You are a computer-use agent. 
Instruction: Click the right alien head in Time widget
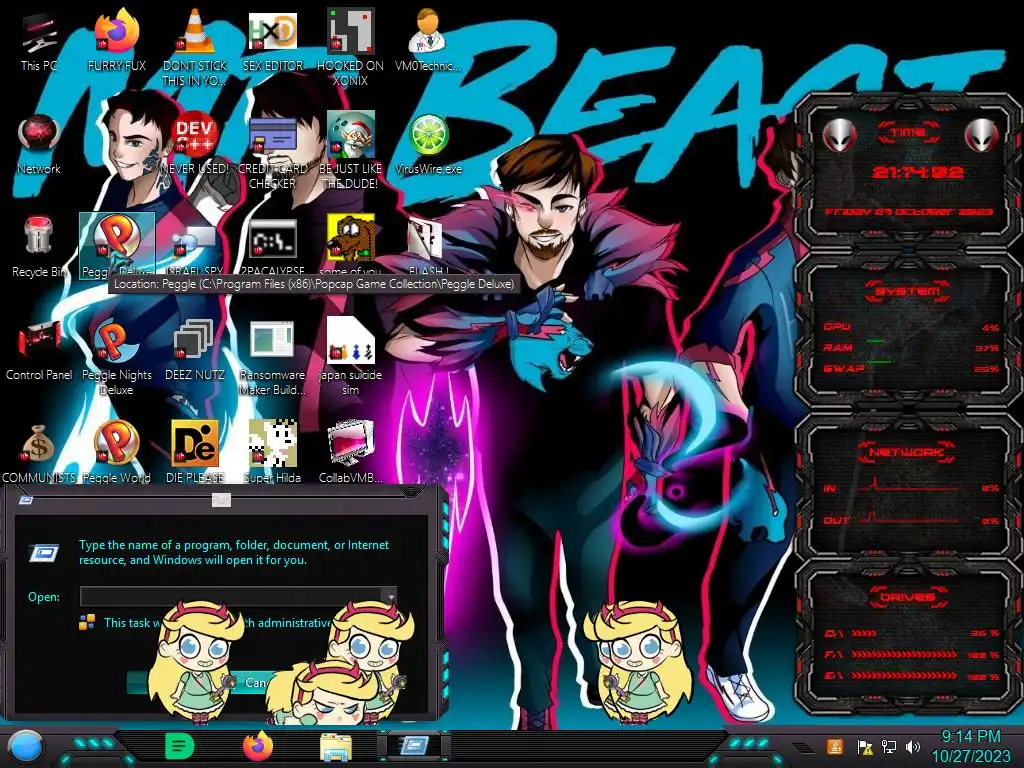(x=982, y=136)
